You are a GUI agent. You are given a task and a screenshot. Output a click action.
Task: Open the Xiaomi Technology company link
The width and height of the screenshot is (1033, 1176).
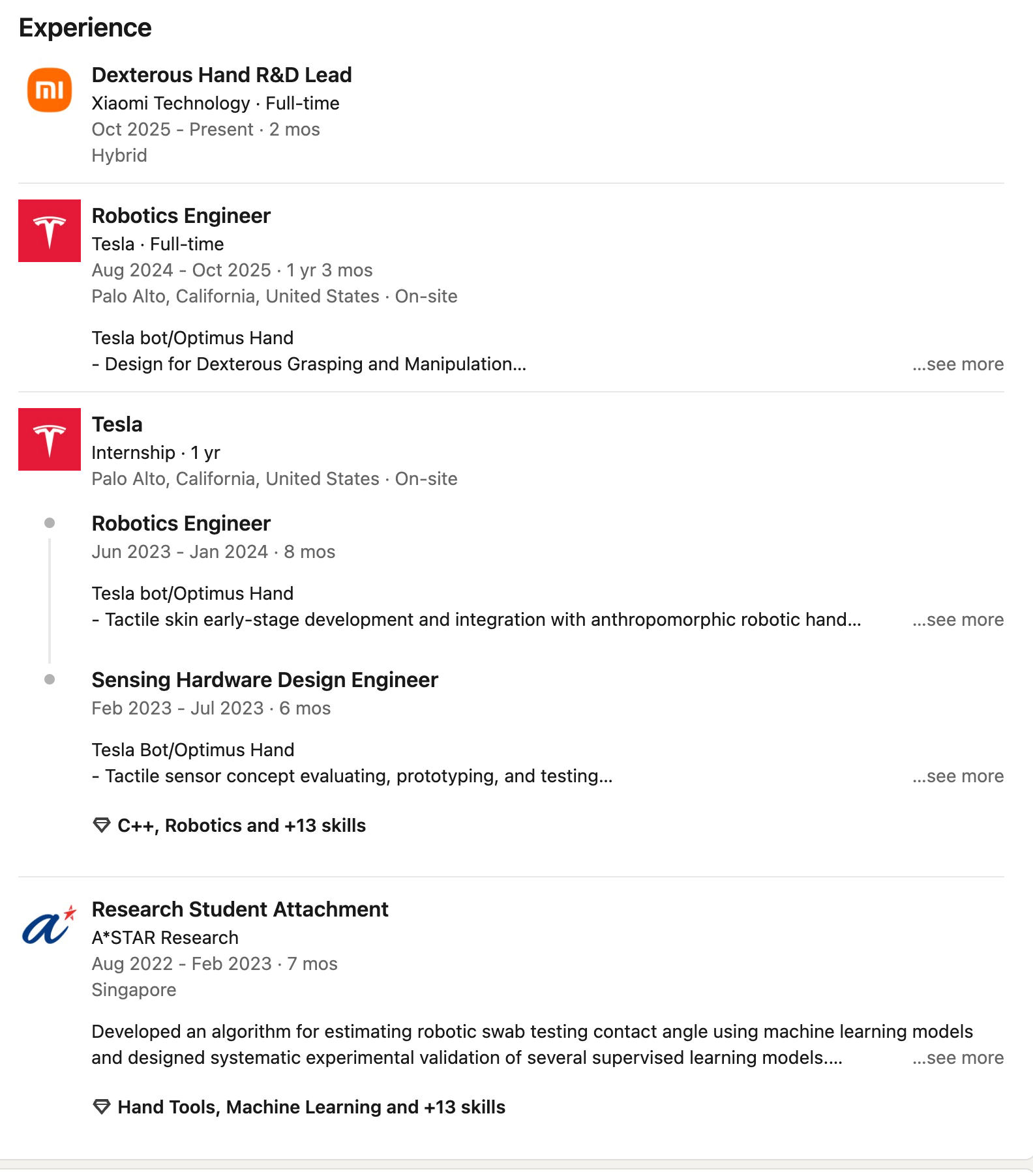pyautogui.click(x=171, y=103)
